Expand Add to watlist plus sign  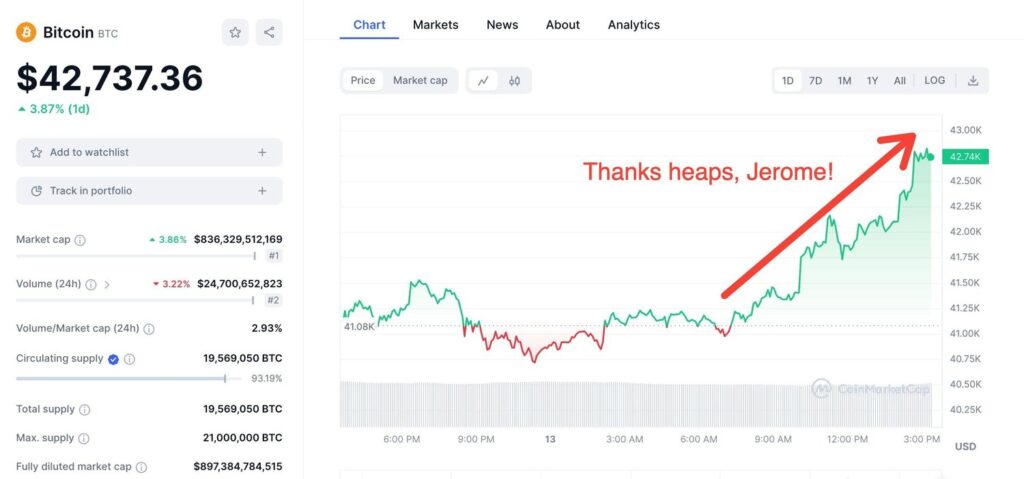tap(262, 153)
